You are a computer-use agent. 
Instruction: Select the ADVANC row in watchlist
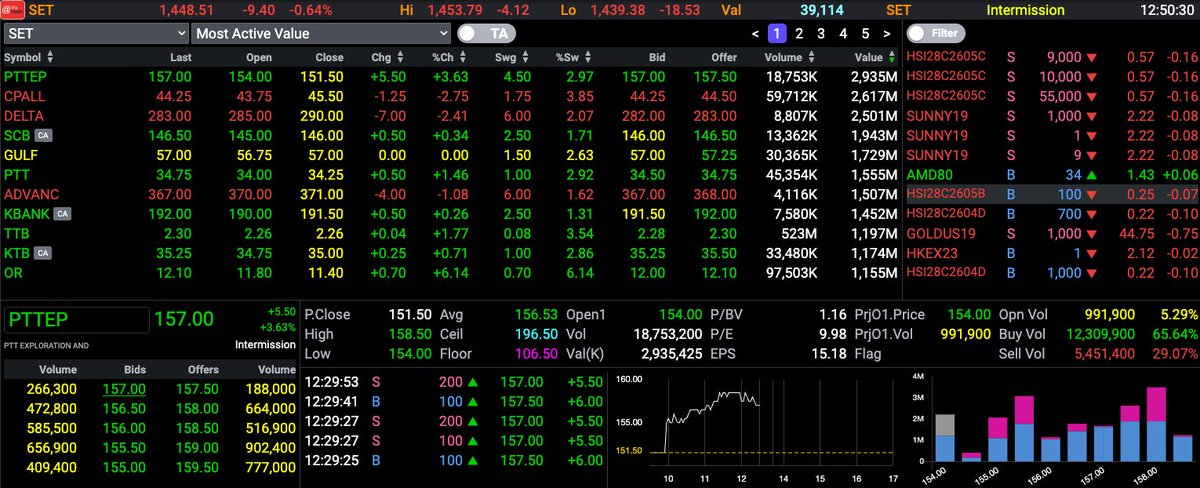450,194
